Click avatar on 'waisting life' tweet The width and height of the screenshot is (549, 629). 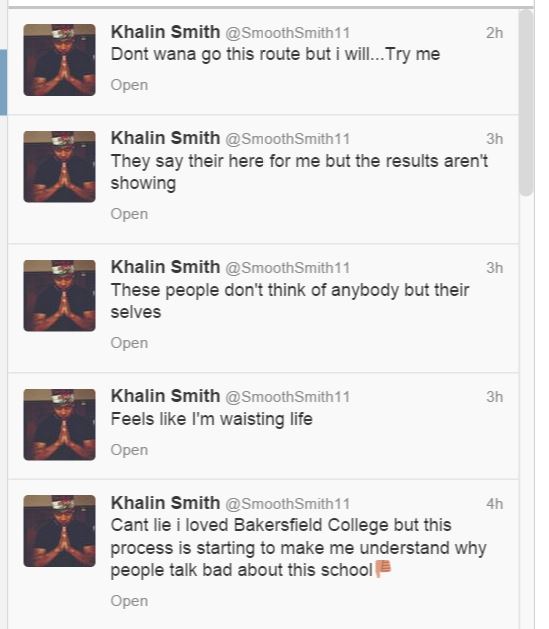(x=59, y=424)
